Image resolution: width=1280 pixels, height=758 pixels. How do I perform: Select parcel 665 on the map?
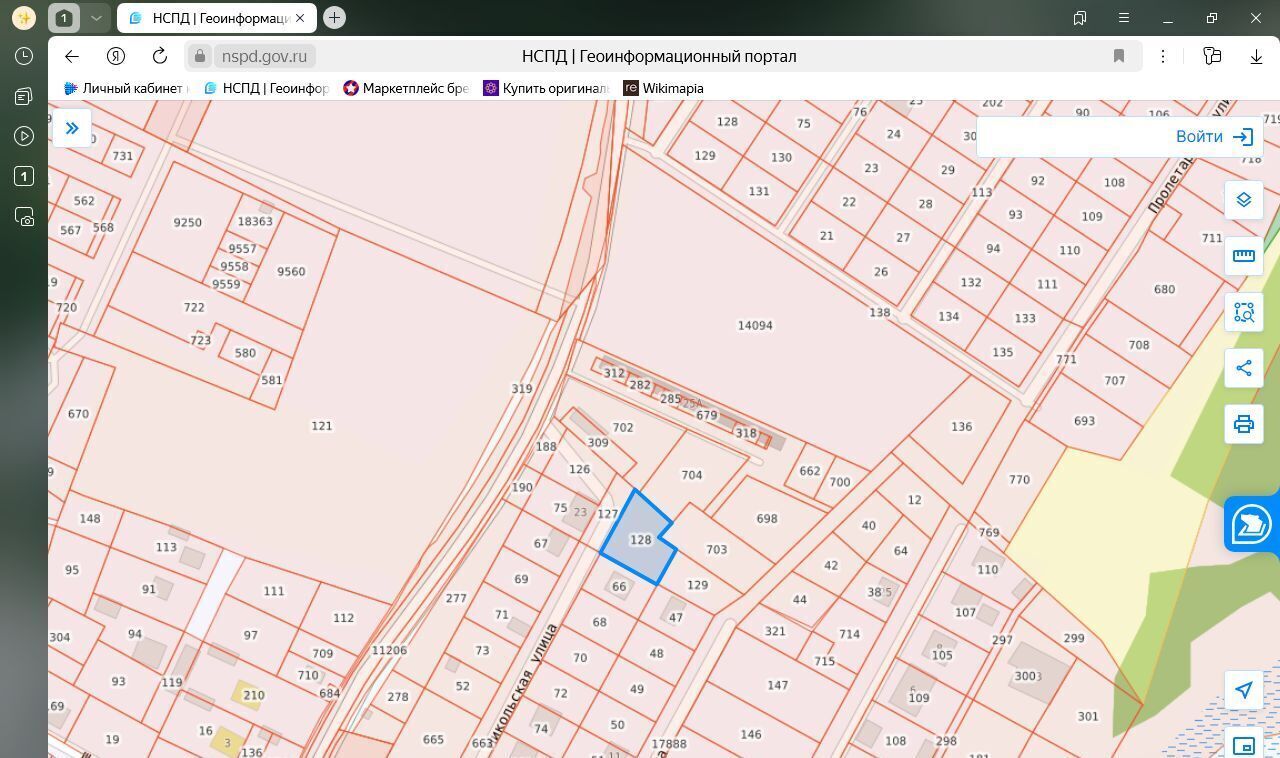tap(433, 739)
